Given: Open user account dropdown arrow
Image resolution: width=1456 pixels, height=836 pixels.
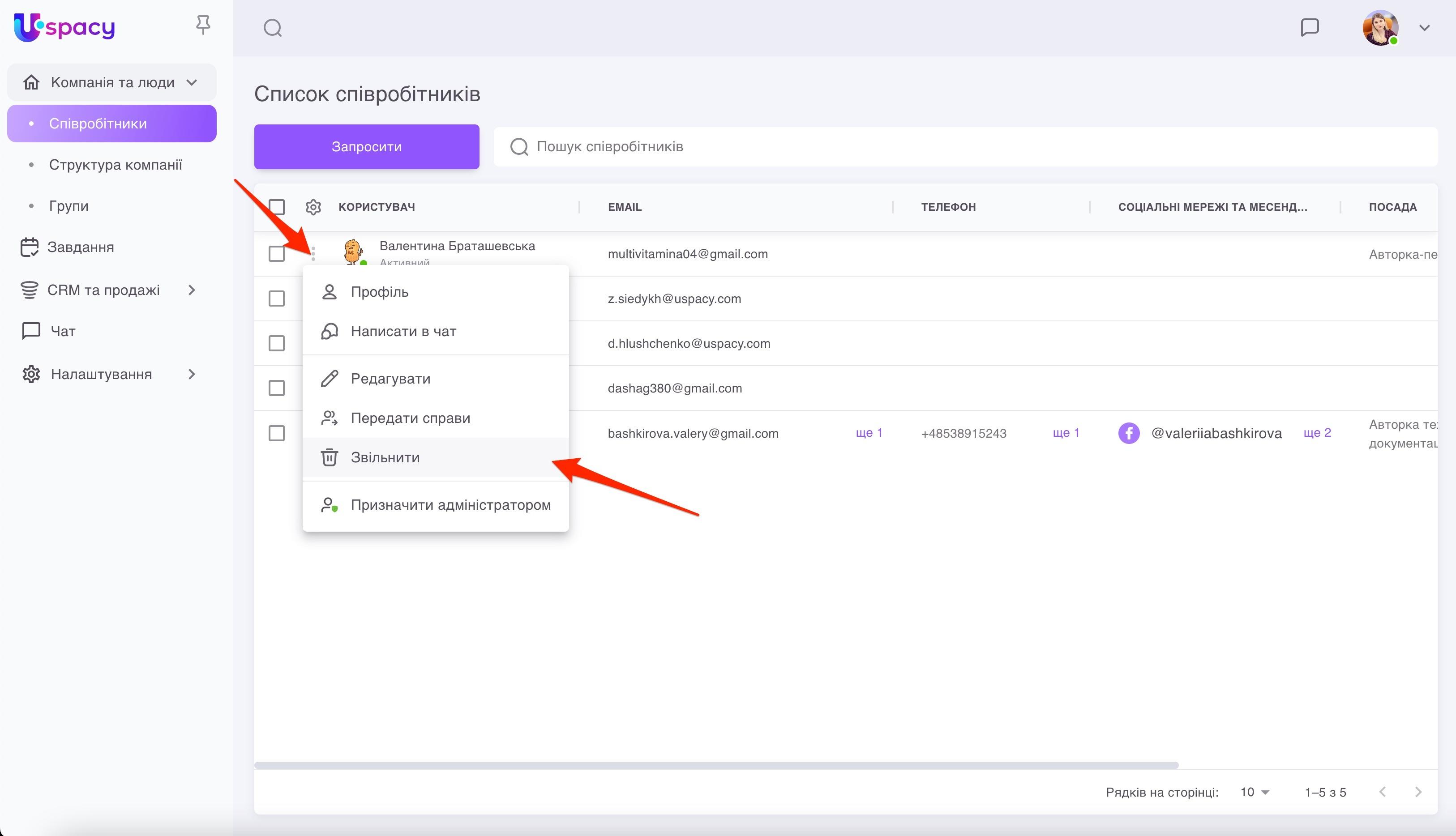Looking at the screenshot, I should pos(1424,28).
